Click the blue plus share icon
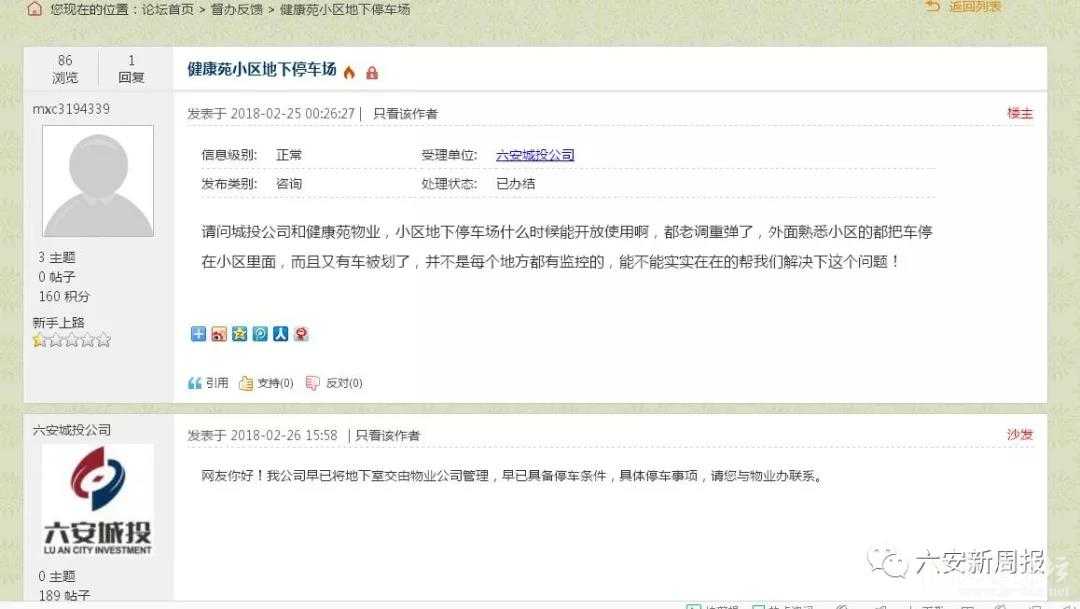The image size is (1080, 609). click(x=198, y=334)
